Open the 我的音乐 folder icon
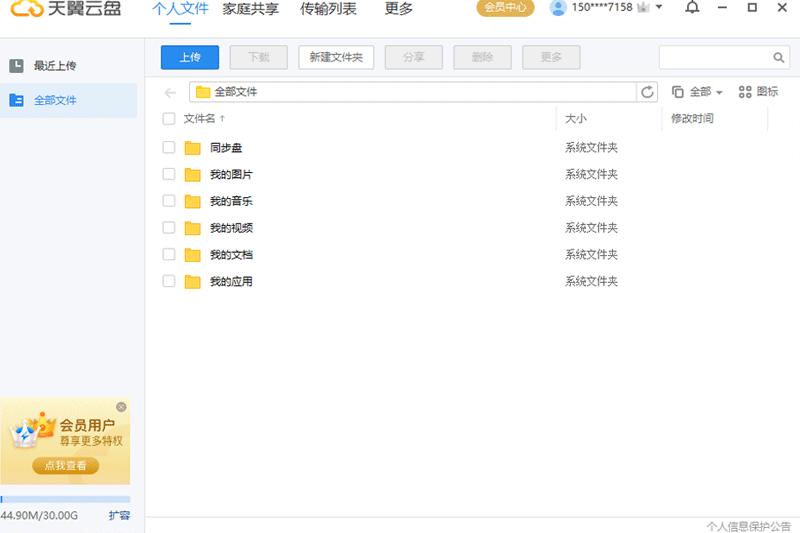 [x=193, y=201]
